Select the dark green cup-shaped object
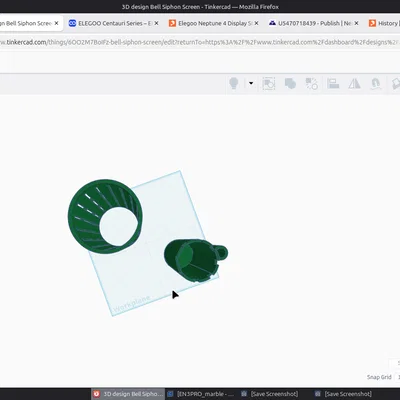Image resolution: width=400 pixels, height=400 pixels. 196,260
